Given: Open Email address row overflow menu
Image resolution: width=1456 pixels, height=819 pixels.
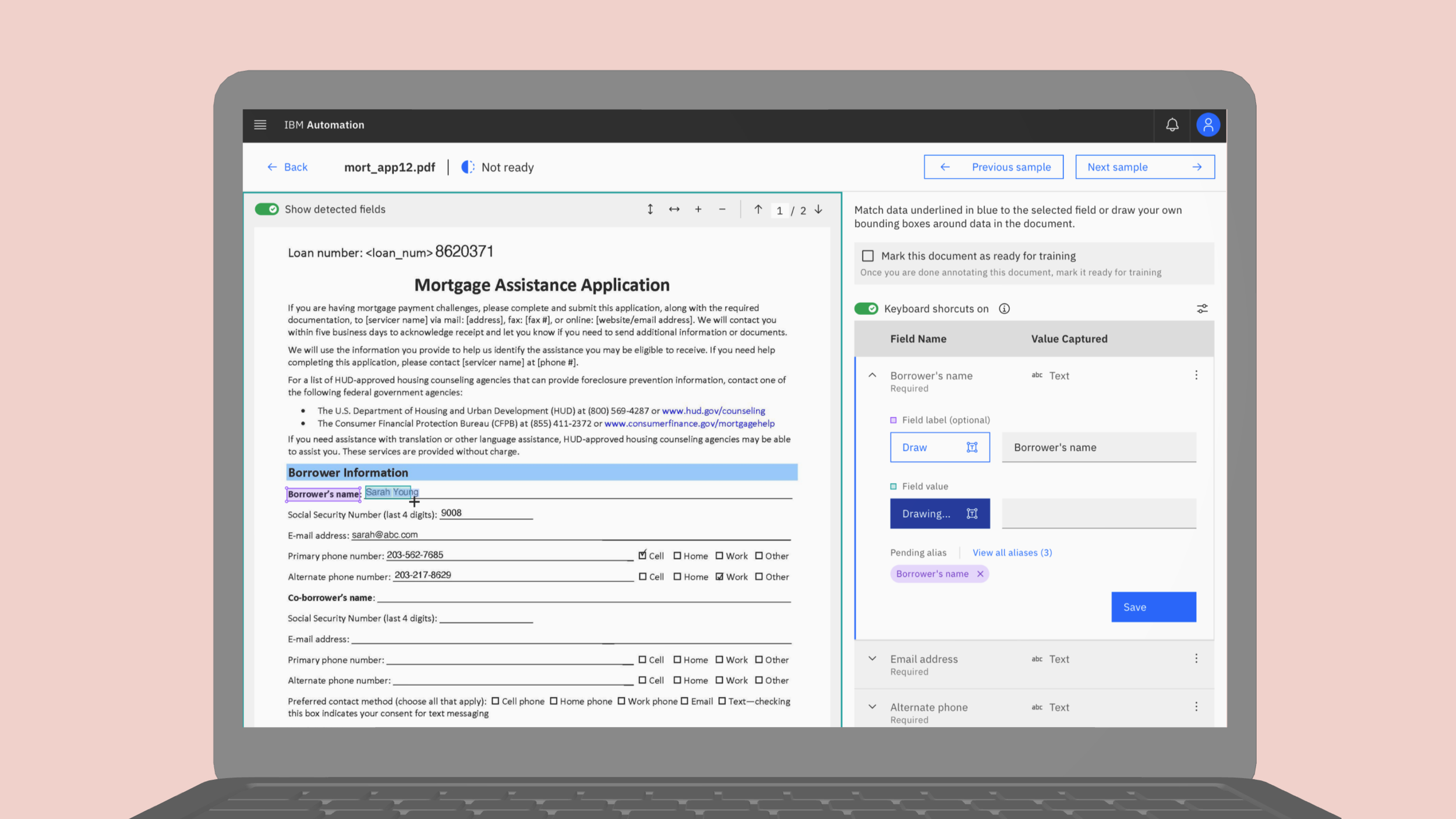Looking at the screenshot, I should point(1196,658).
